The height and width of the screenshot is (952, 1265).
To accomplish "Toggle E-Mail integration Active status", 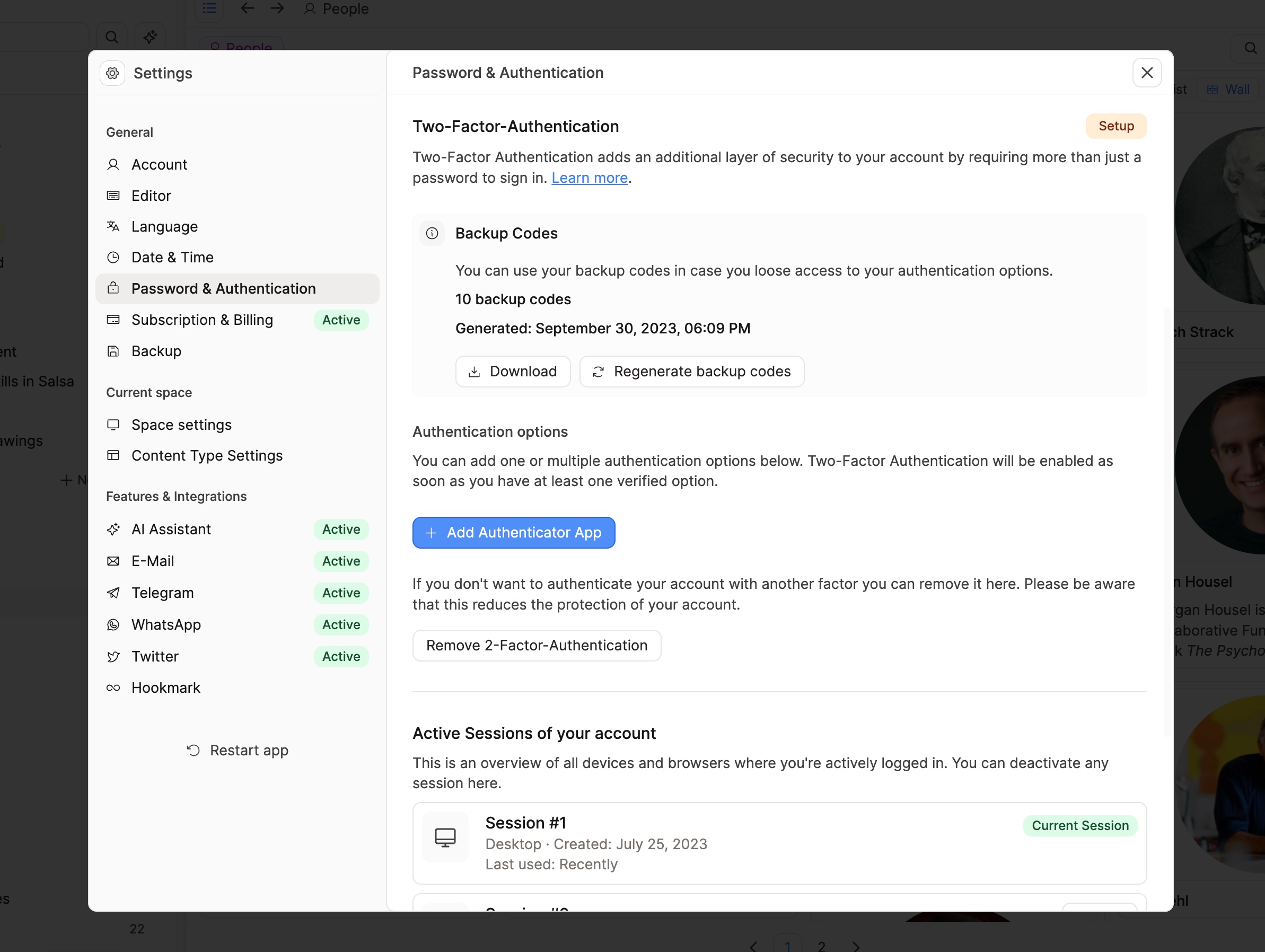I will coord(341,561).
